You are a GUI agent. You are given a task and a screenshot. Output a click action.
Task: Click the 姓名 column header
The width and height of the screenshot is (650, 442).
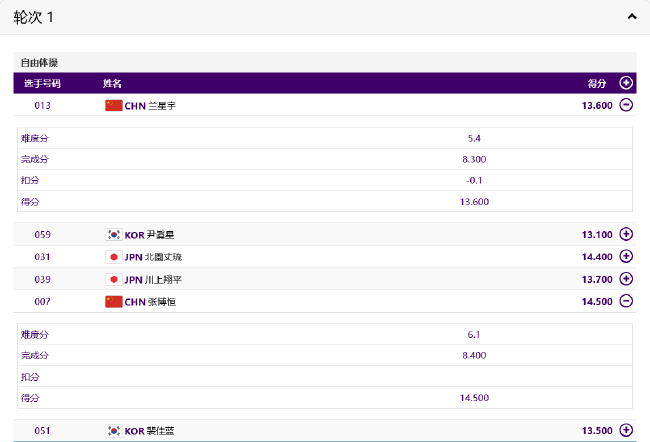112,83
